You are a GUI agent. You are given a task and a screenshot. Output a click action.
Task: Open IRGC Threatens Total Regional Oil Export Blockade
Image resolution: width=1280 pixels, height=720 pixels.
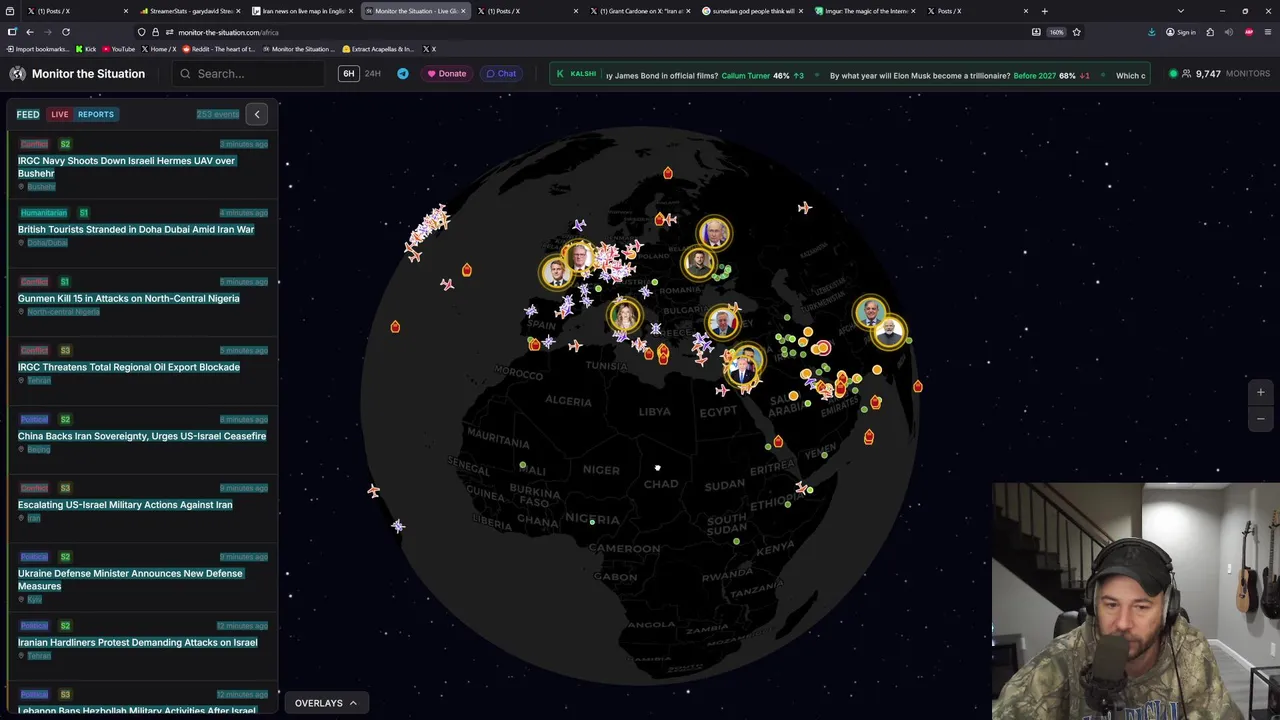[x=129, y=368]
